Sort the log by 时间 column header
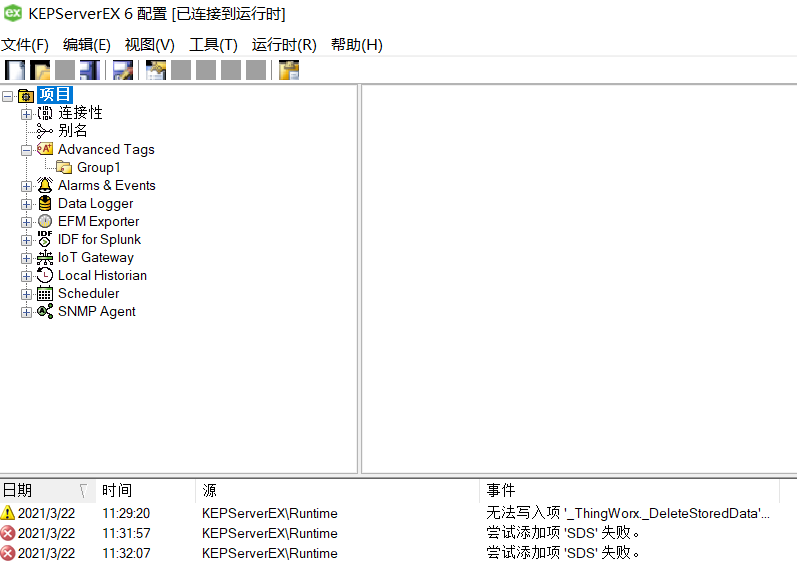Image resolution: width=797 pixels, height=563 pixels. pyautogui.click(x=145, y=490)
